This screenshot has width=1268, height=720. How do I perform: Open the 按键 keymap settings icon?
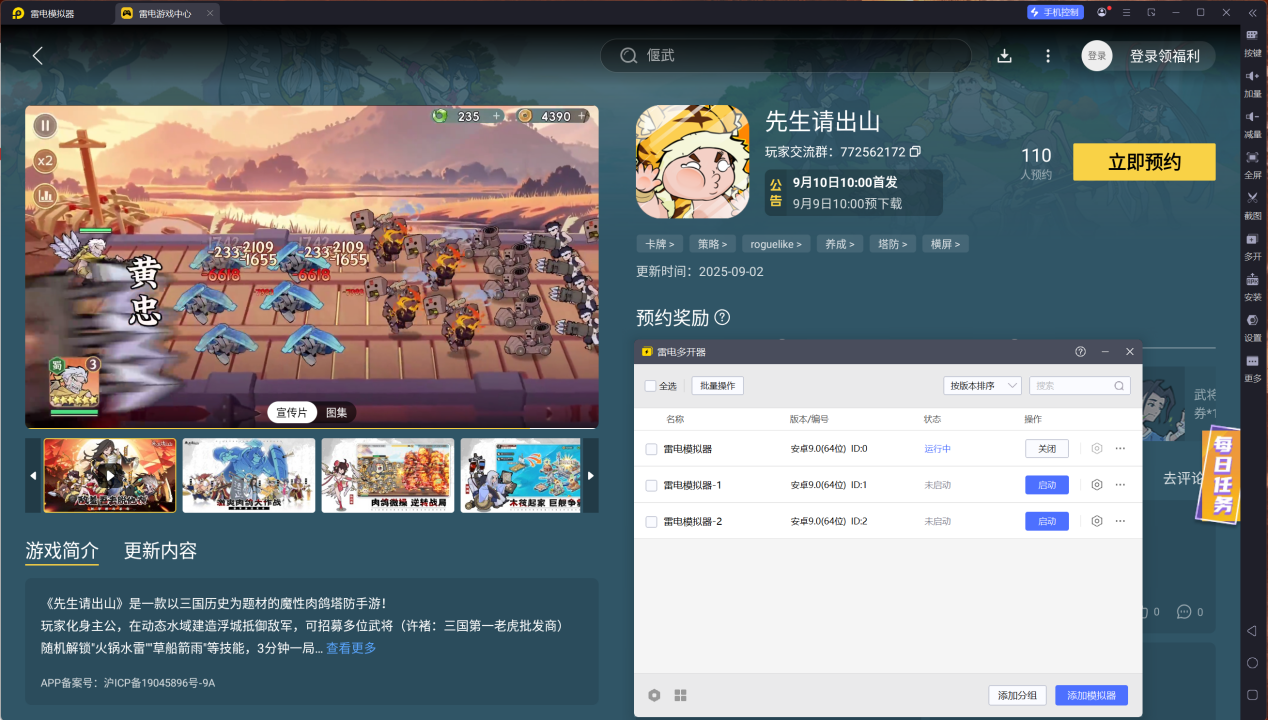pyautogui.click(x=1252, y=33)
